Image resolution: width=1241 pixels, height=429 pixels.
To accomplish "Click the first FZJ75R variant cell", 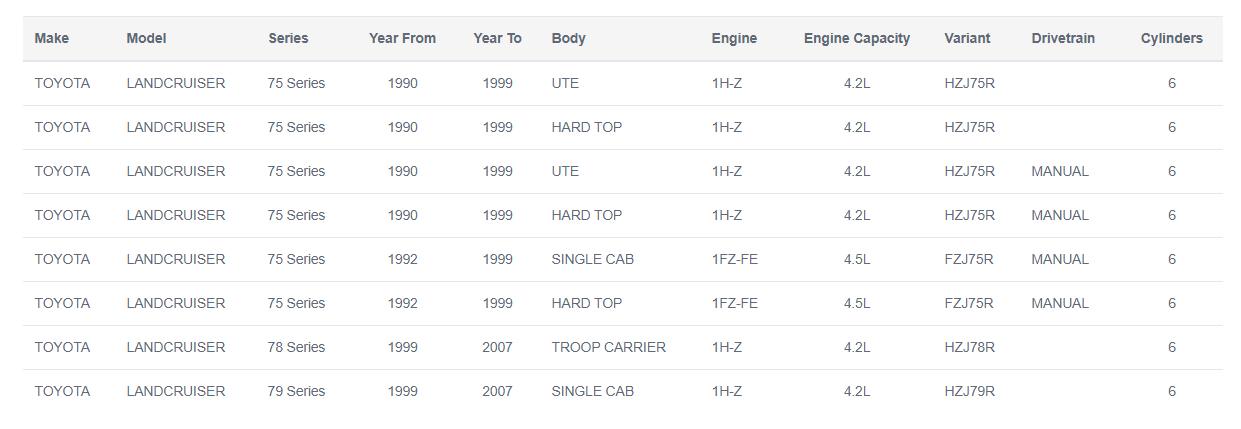I will point(968,259).
